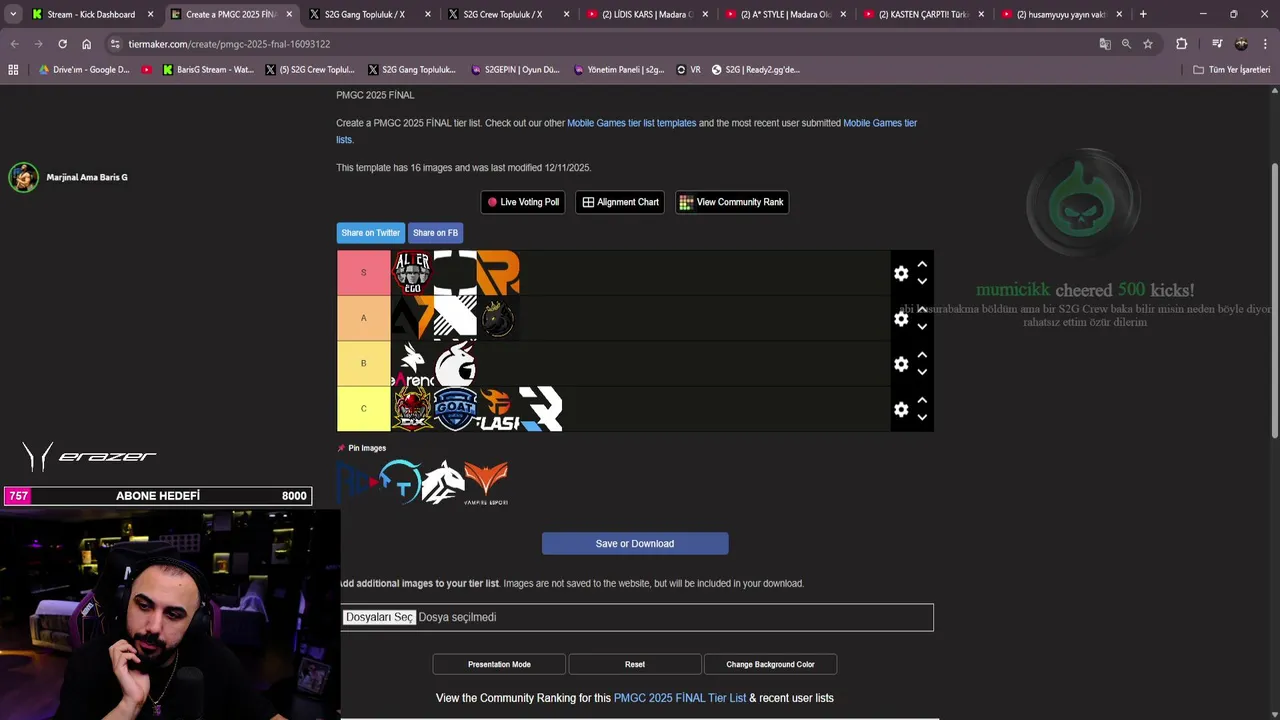Click the translate page icon
1280x720 pixels.
pos(1105,44)
